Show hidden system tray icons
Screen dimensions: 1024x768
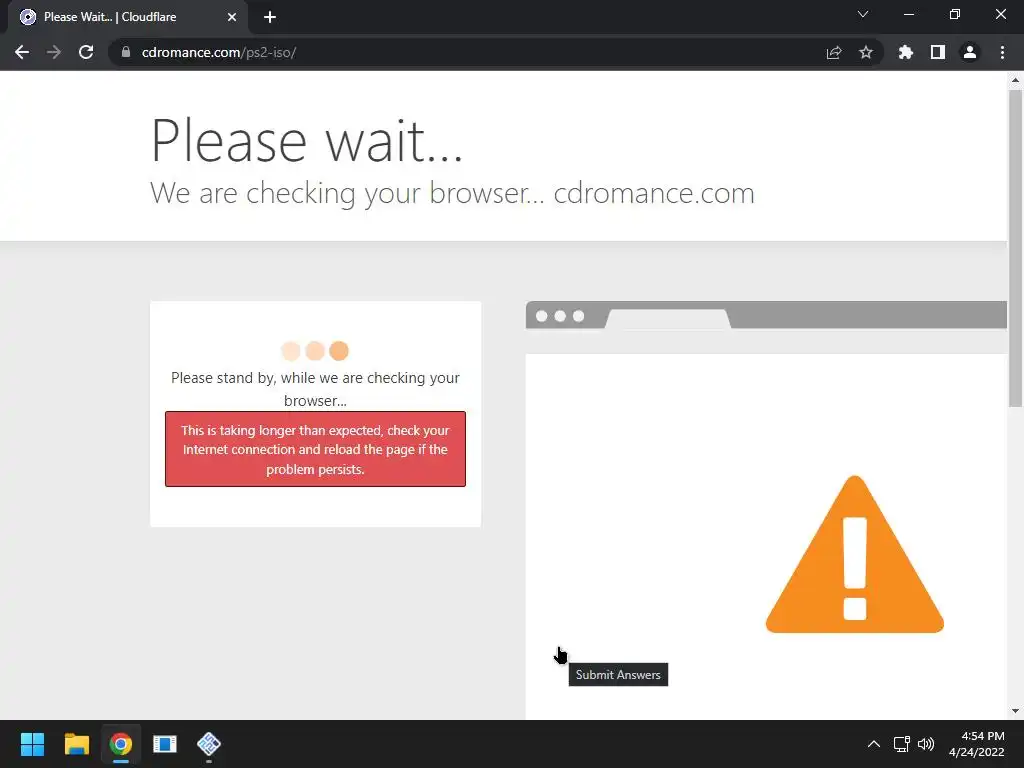tap(874, 744)
